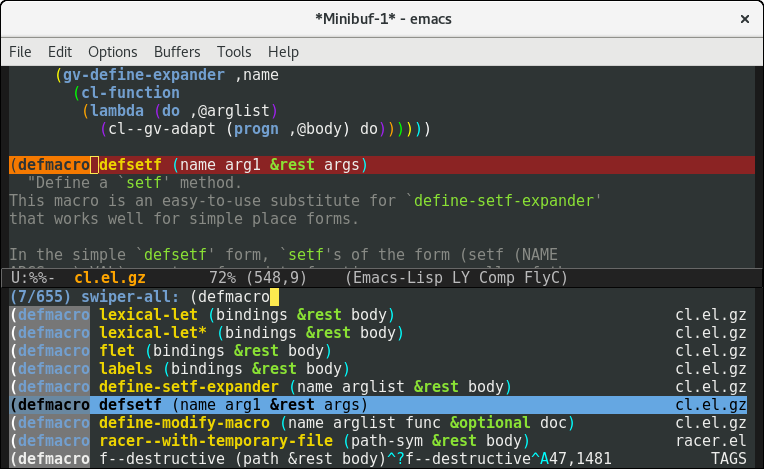Click the cl.el.gz buffer name in mode line
Image resolution: width=764 pixels, height=469 pixels.
(108, 277)
